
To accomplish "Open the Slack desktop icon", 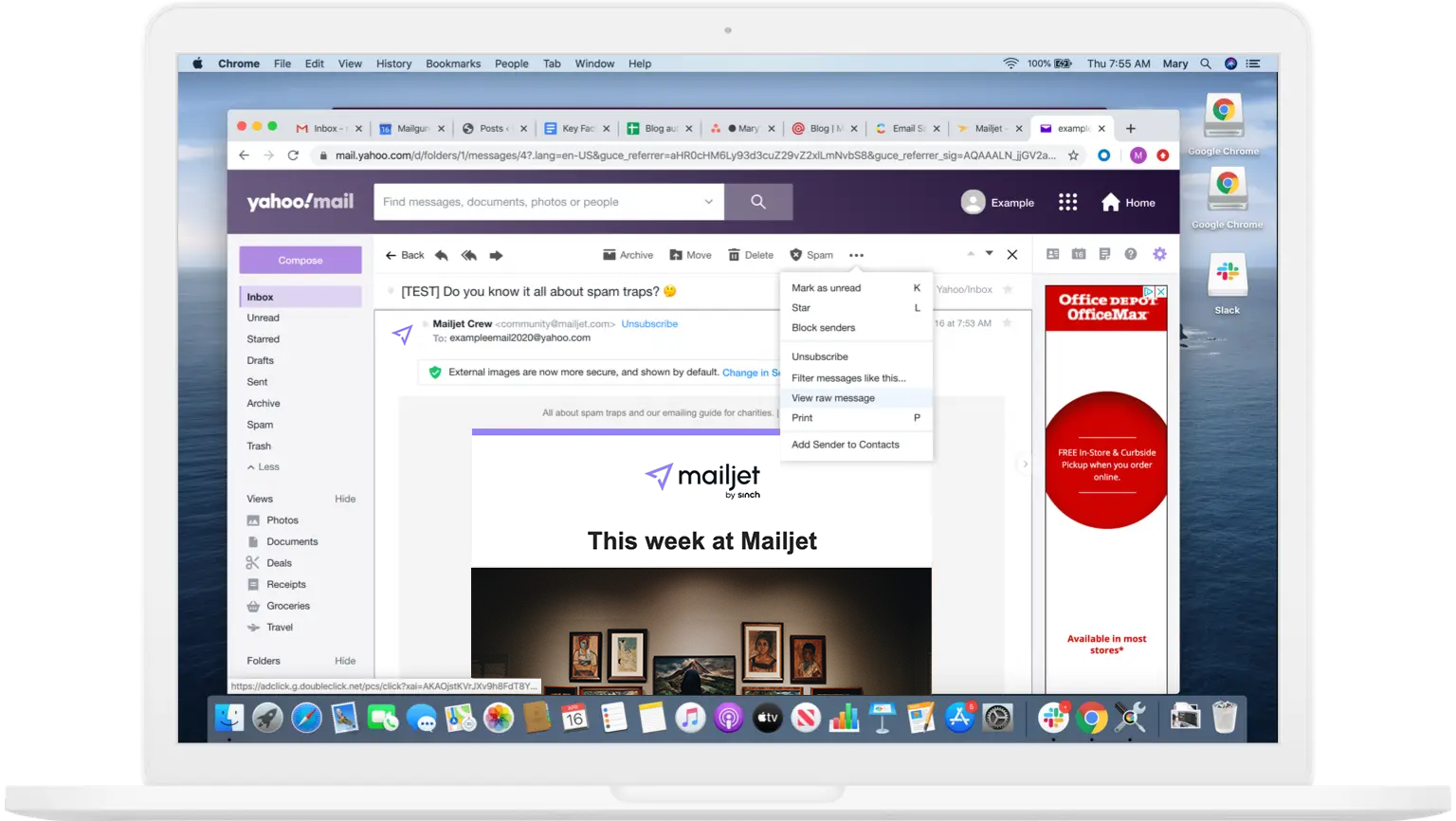I will (1228, 283).
